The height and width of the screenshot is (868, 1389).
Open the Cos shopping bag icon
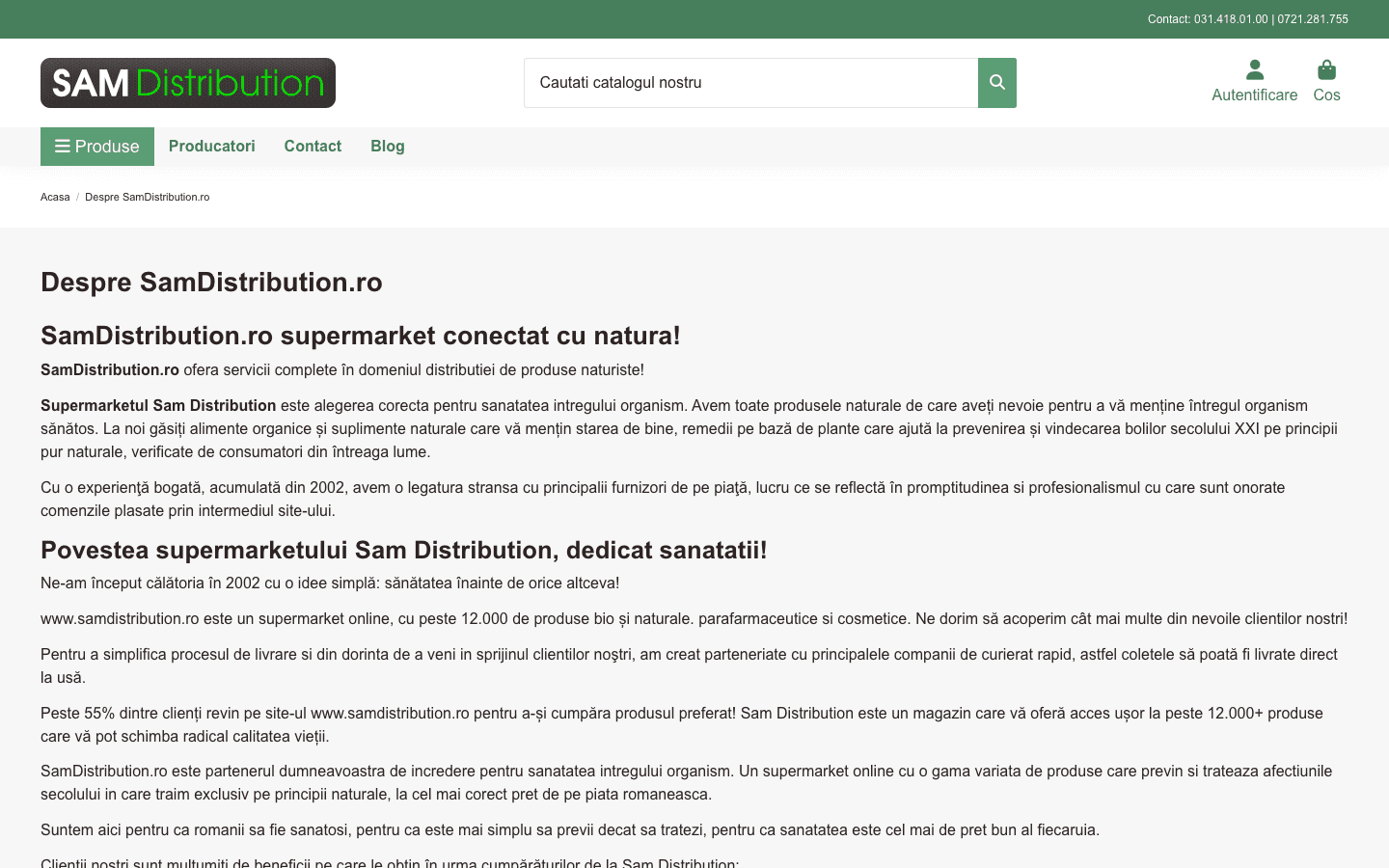pyautogui.click(x=1327, y=69)
